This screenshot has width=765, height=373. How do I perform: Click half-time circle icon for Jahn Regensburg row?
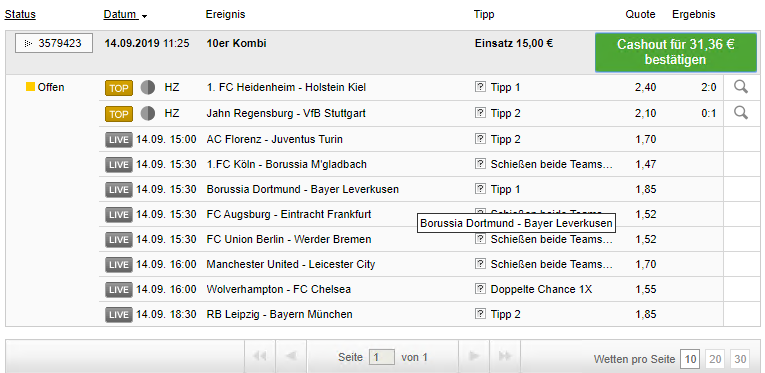[148, 114]
